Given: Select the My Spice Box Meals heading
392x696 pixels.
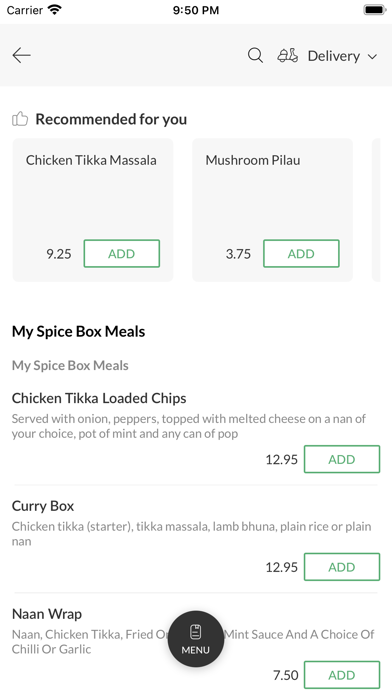Looking at the screenshot, I should point(79,332).
